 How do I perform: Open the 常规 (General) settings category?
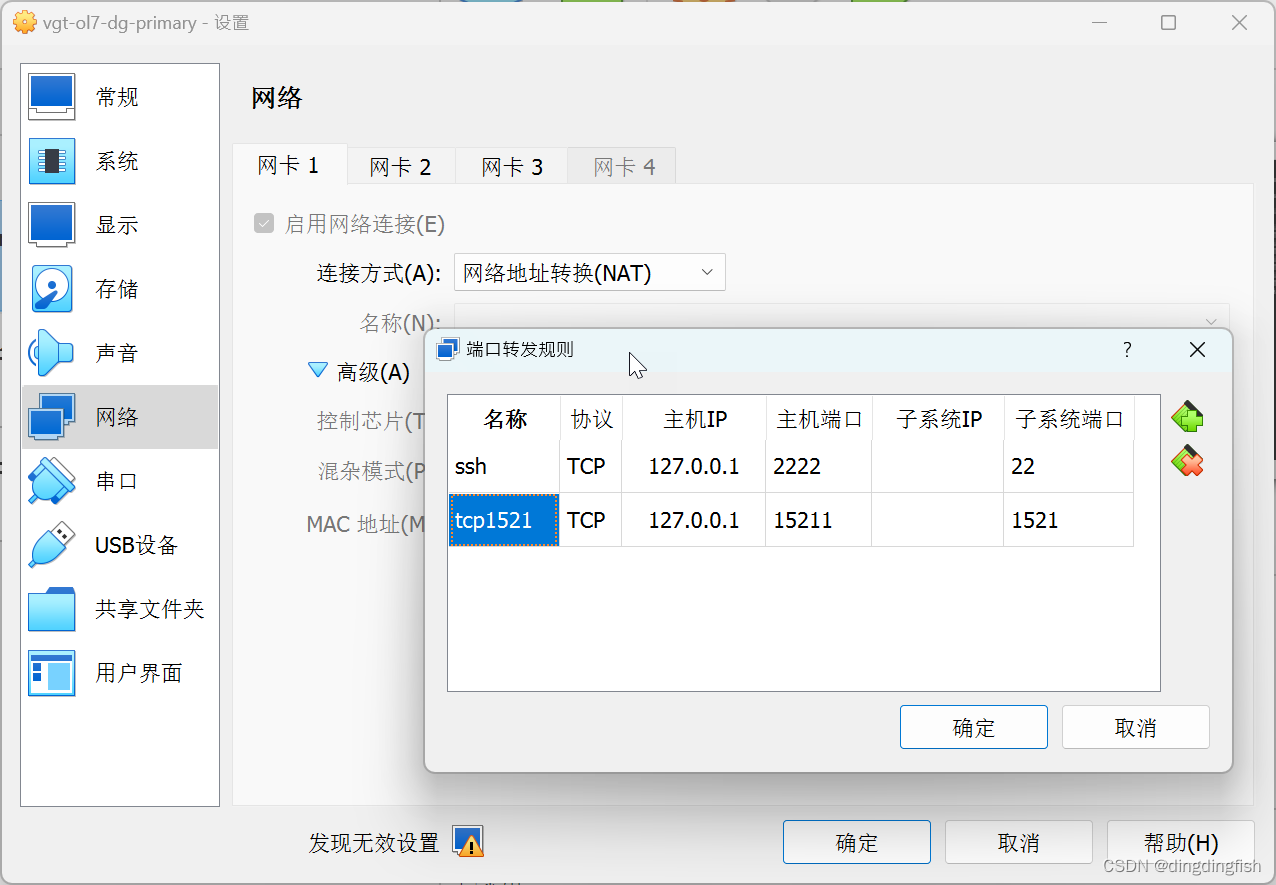pos(120,97)
